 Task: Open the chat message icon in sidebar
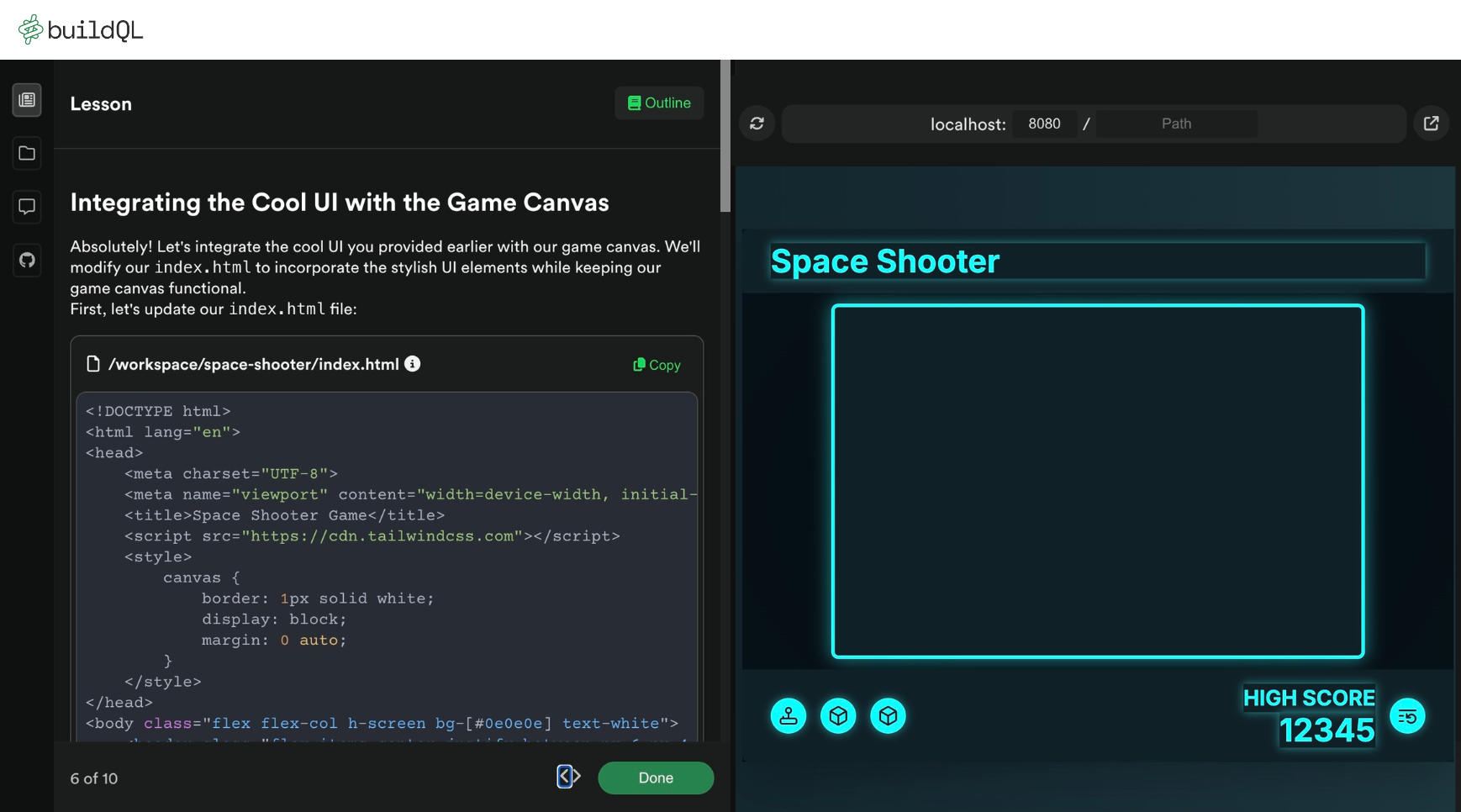click(27, 207)
